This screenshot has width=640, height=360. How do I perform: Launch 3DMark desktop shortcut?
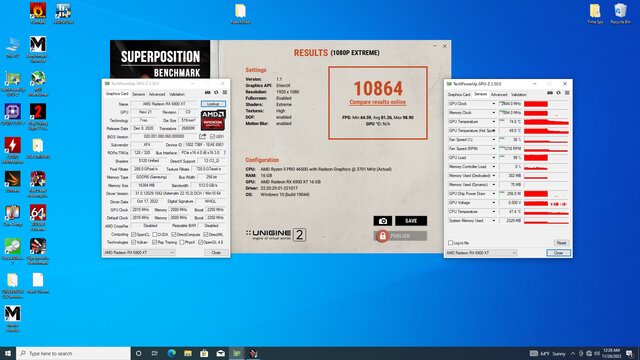click(x=13, y=182)
